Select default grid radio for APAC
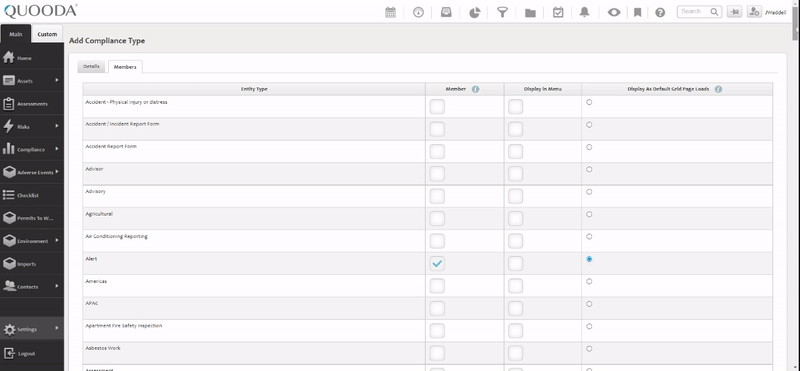The image size is (800, 371). (x=589, y=304)
